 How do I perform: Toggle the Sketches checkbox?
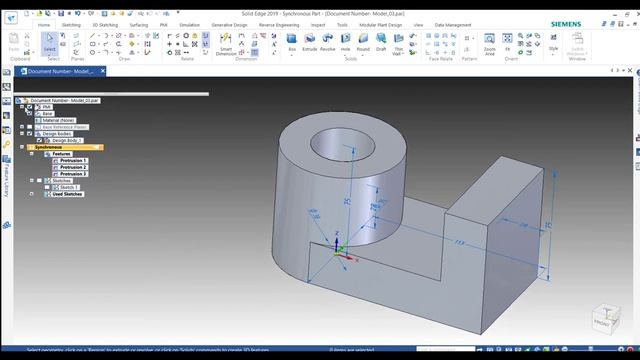[40, 180]
